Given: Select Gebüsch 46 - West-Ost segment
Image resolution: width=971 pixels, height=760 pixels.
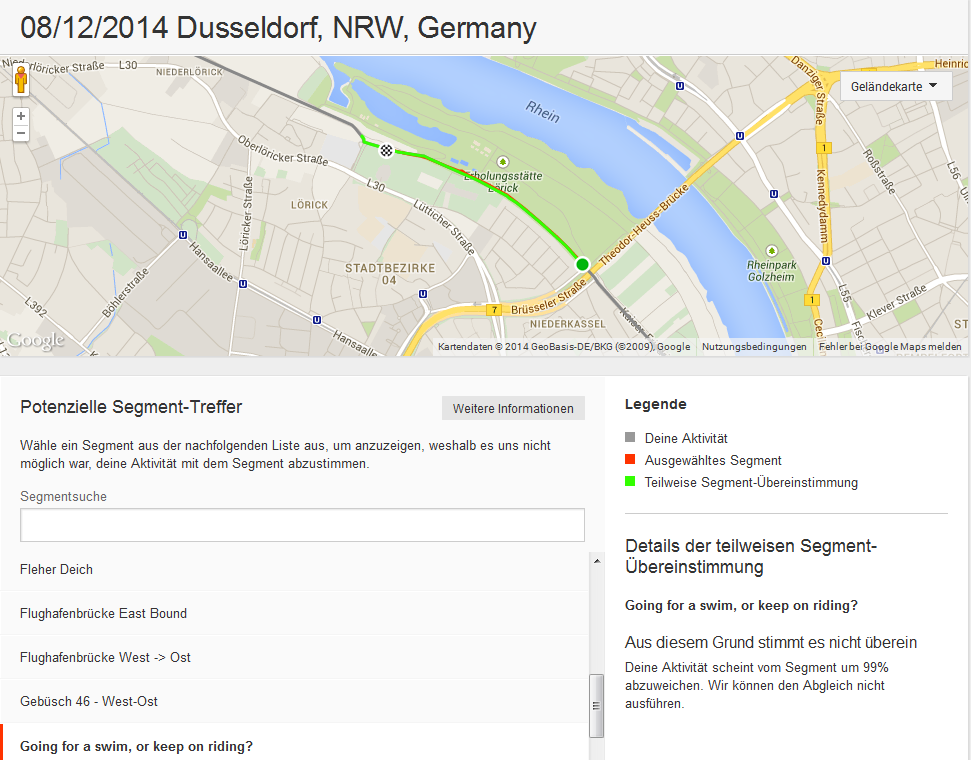Looking at the screenshot, I should (x=295, y=701).
